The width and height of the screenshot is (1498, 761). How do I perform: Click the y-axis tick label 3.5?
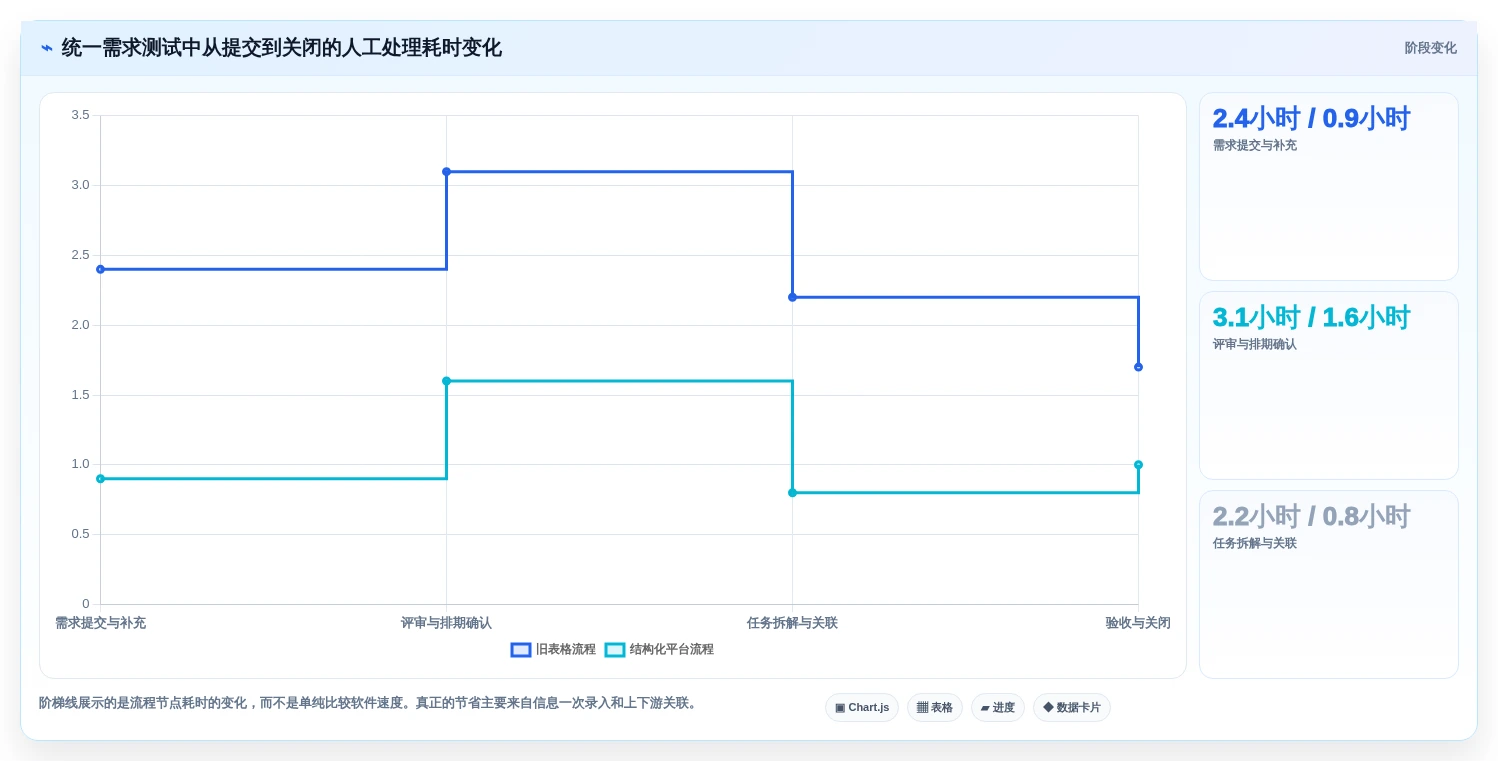pyautogui.click(x=80, y=115)
